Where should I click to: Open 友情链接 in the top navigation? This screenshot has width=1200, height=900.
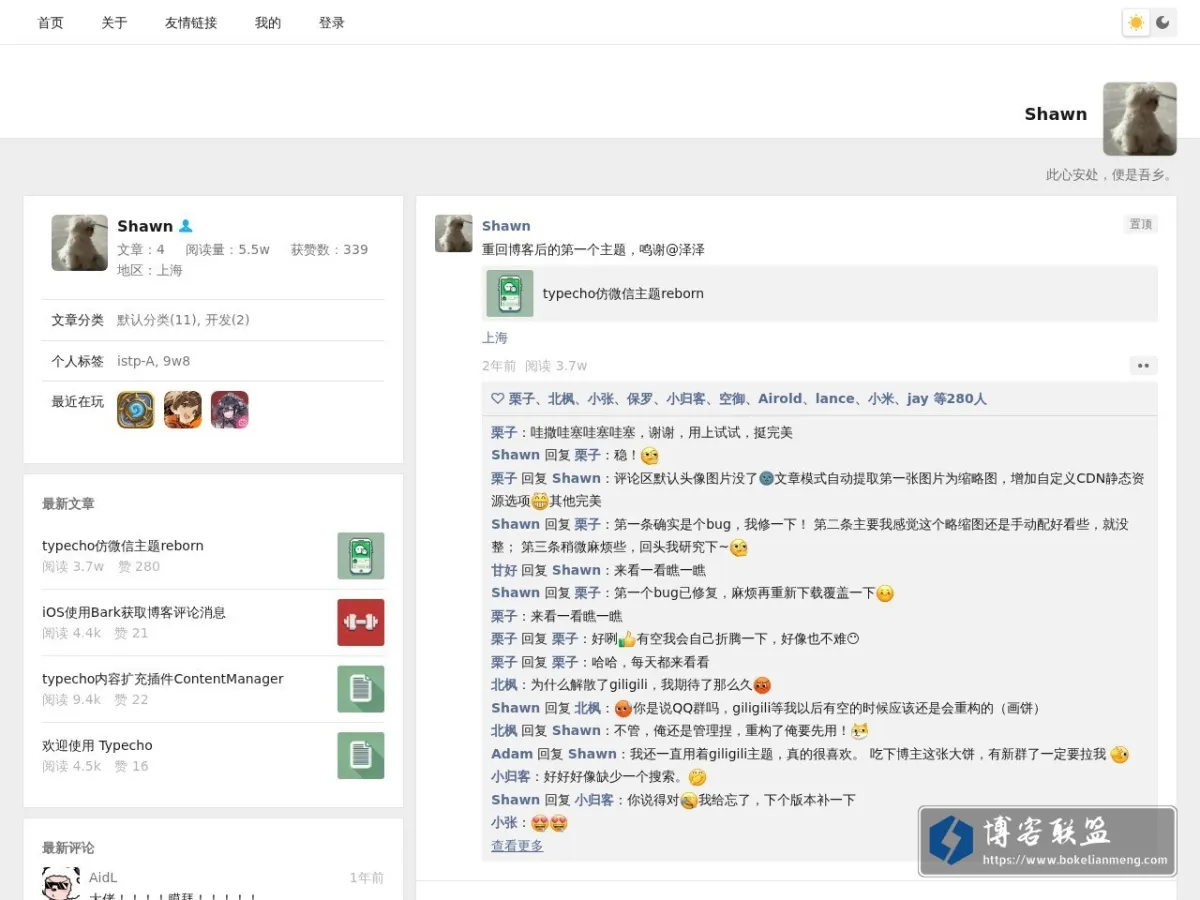point(191,23)
